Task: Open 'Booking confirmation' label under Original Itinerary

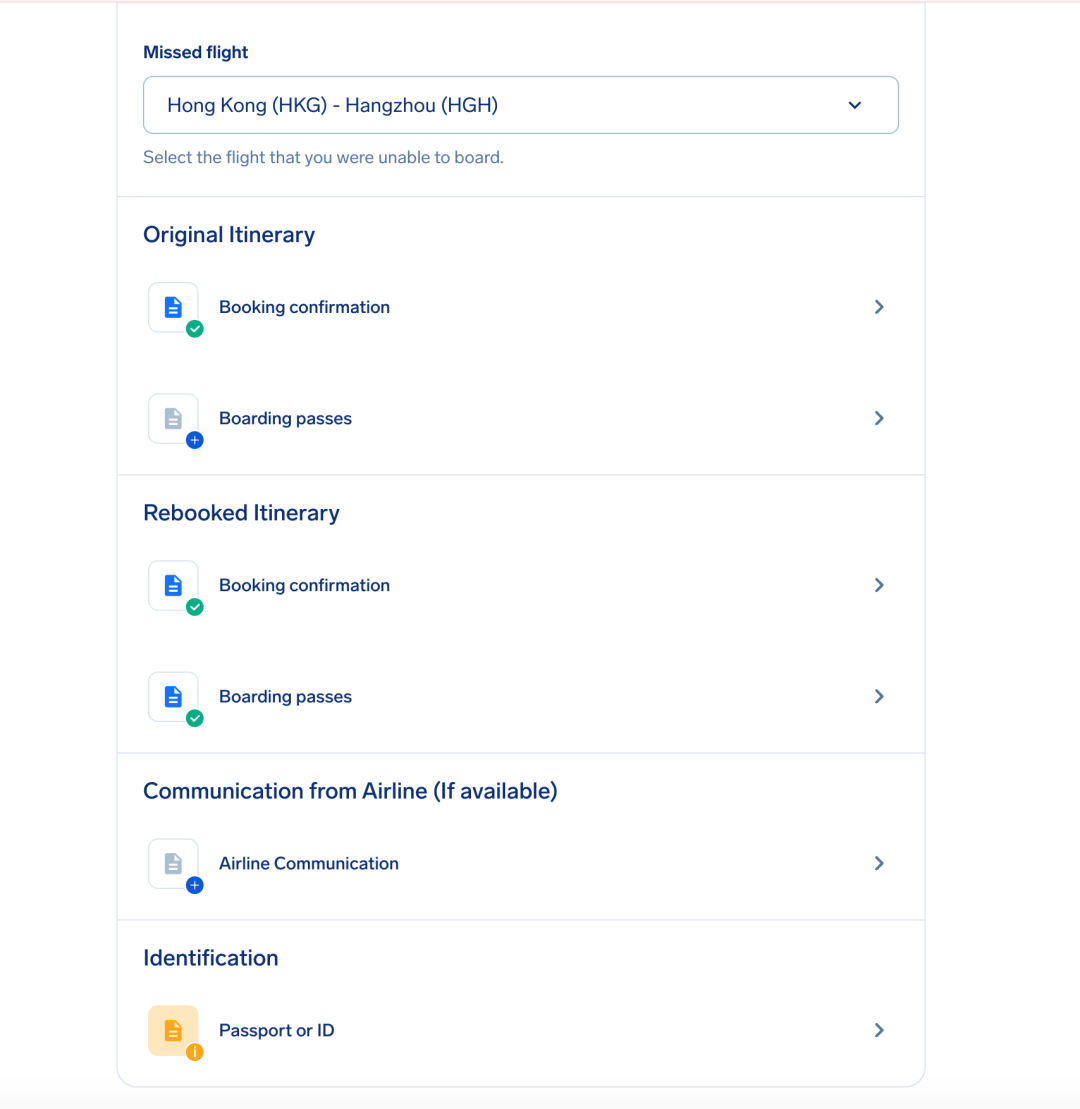Action: click(x=304, y=307)
